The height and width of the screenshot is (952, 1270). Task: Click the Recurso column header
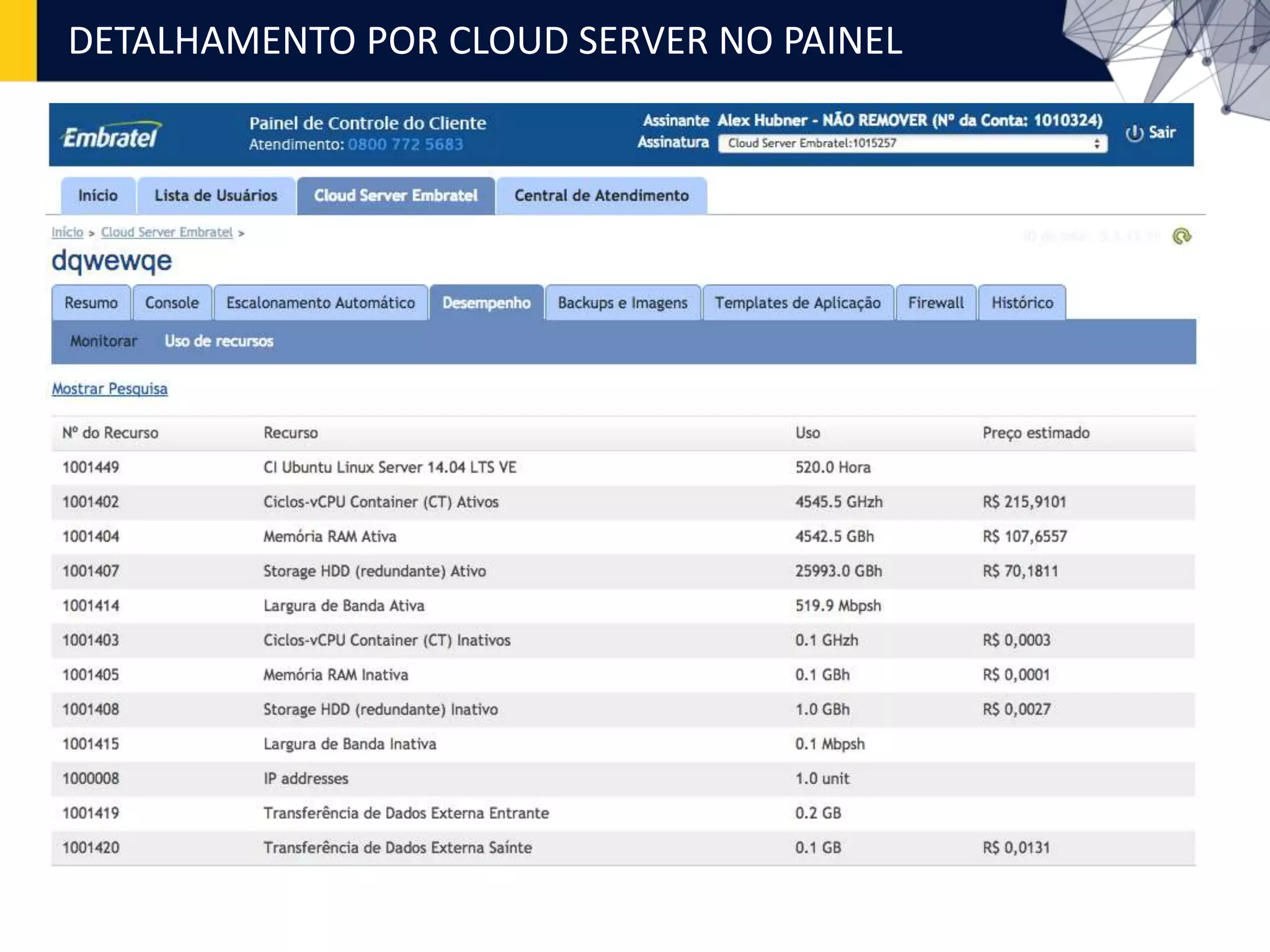pyautogui.click(x=291, y=433)
